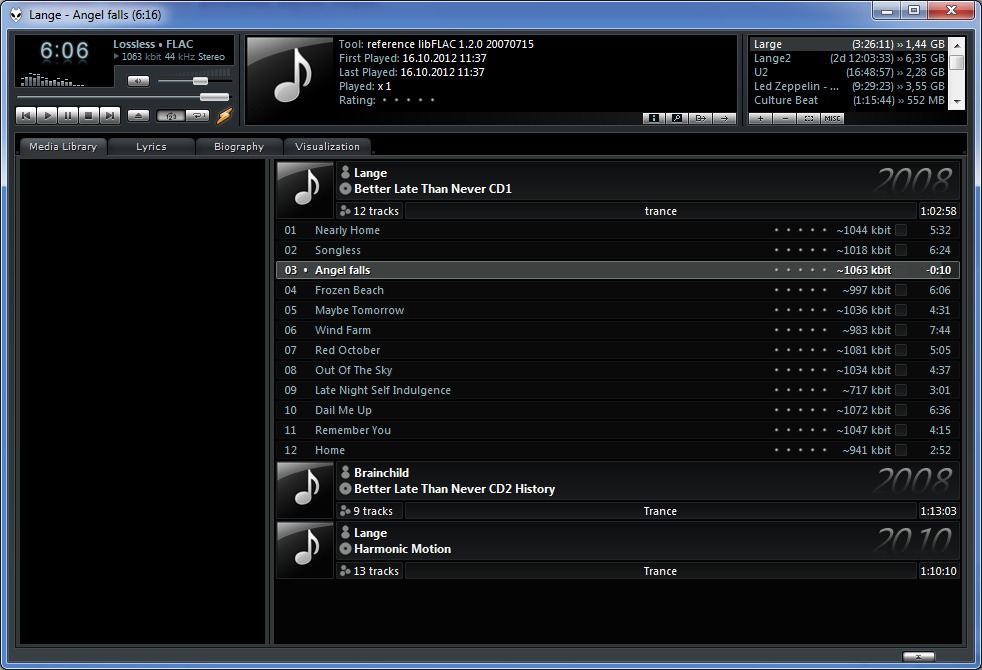Tick the checkbox on the Frozen Beach row
982x670 pixels.
(x=901, y=291)
